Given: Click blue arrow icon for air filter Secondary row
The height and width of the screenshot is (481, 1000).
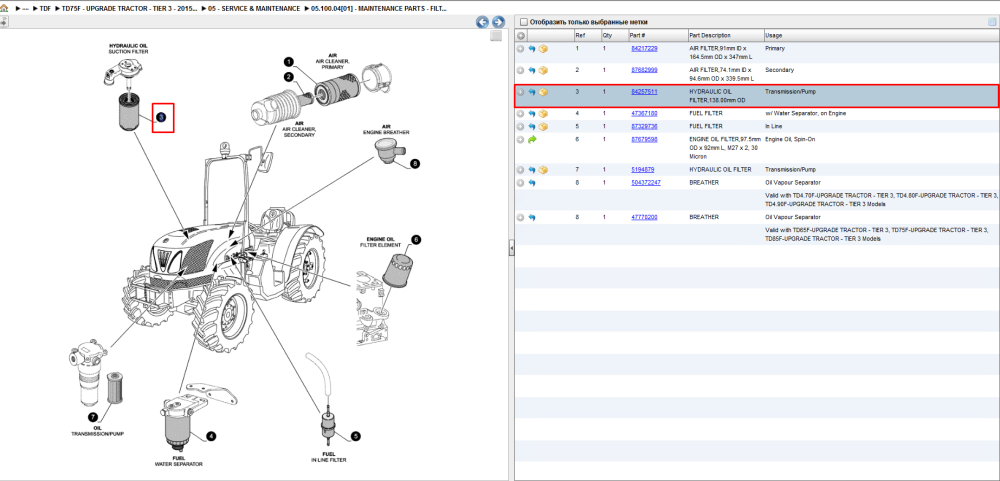Looking at the screenshot, I should coord(532,71).
